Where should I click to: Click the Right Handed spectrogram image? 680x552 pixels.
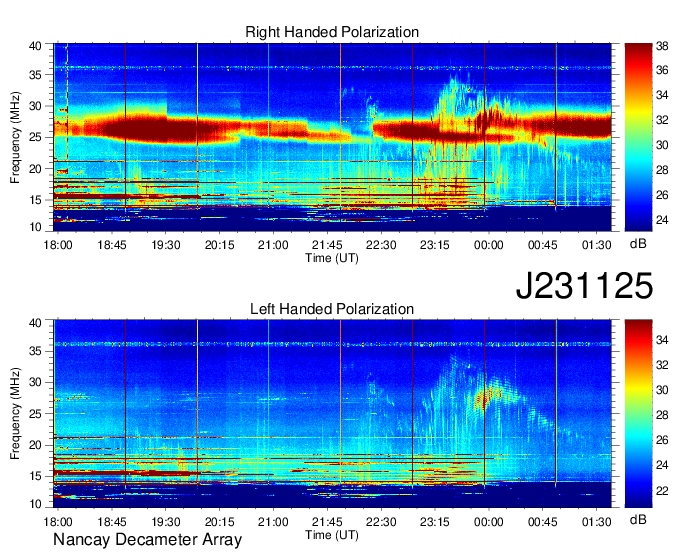[332, 137]
